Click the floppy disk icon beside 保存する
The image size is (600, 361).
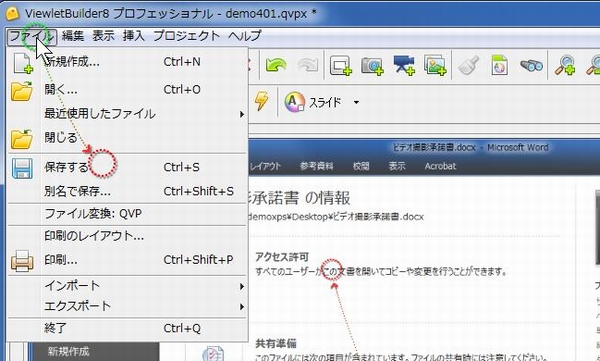point(22,169)
